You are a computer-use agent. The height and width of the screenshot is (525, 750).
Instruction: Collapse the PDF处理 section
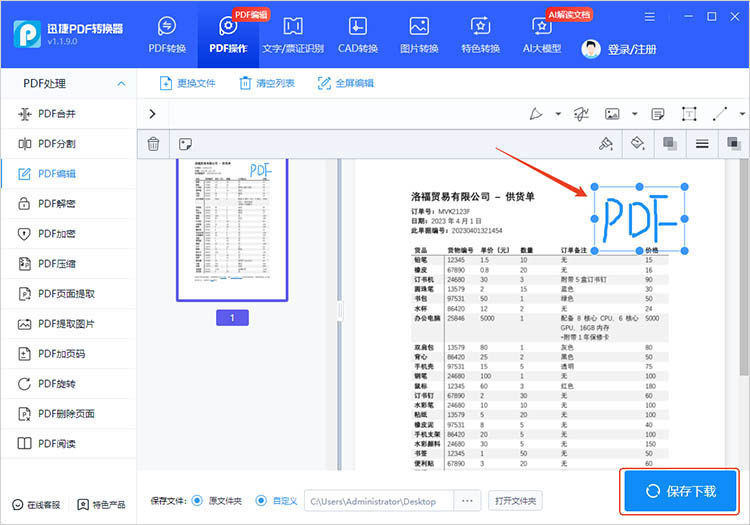pos(121,84)
